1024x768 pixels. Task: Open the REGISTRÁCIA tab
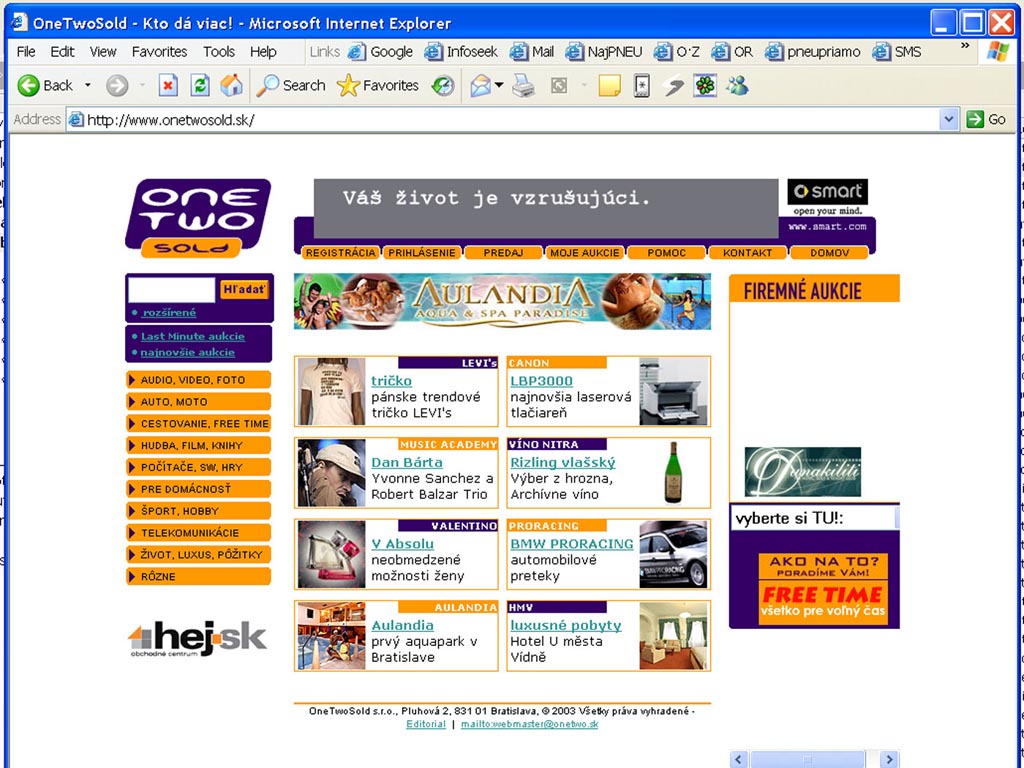(340, 253)
